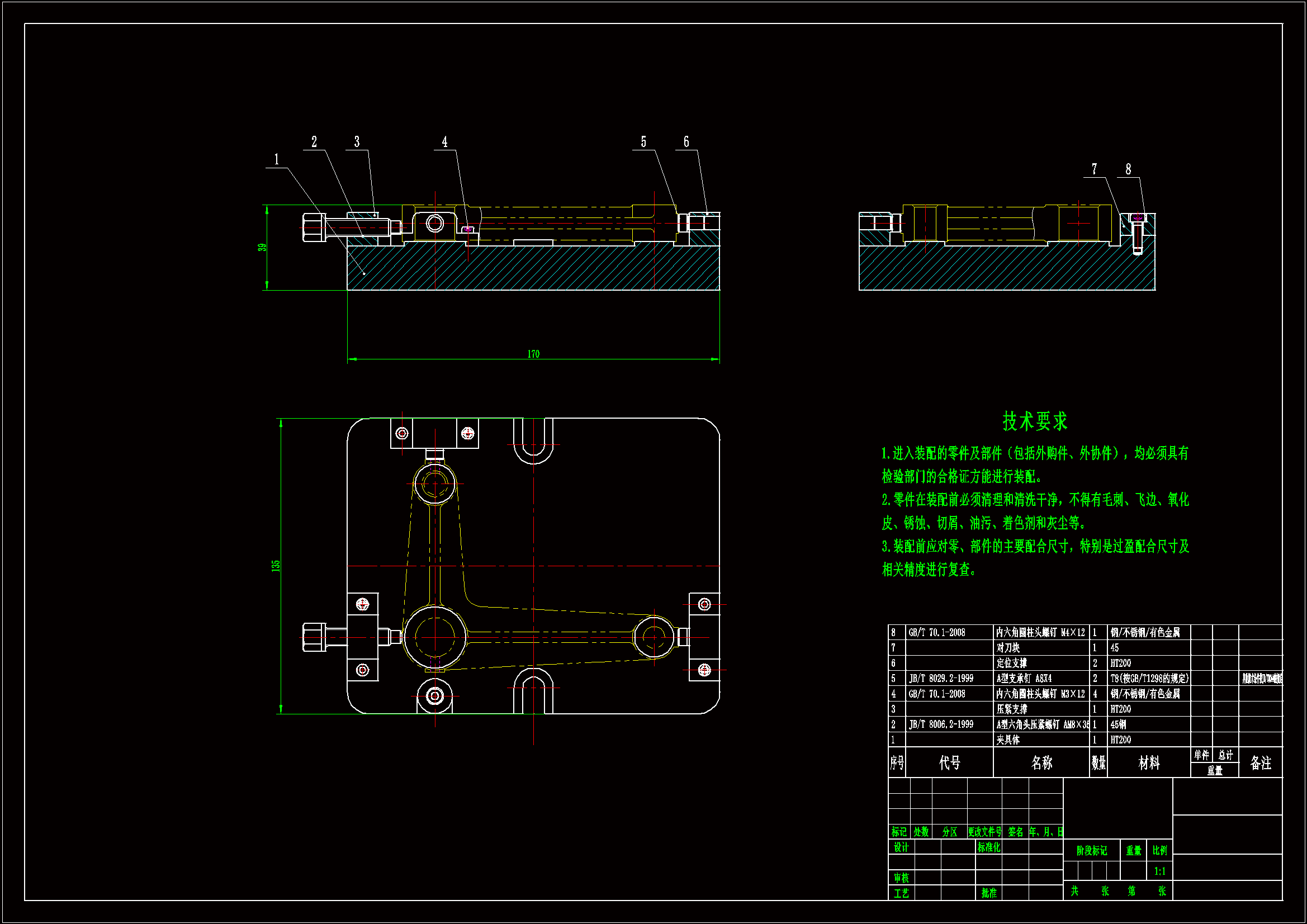Select callout number 3 above the section view

[x=357, y=142]
